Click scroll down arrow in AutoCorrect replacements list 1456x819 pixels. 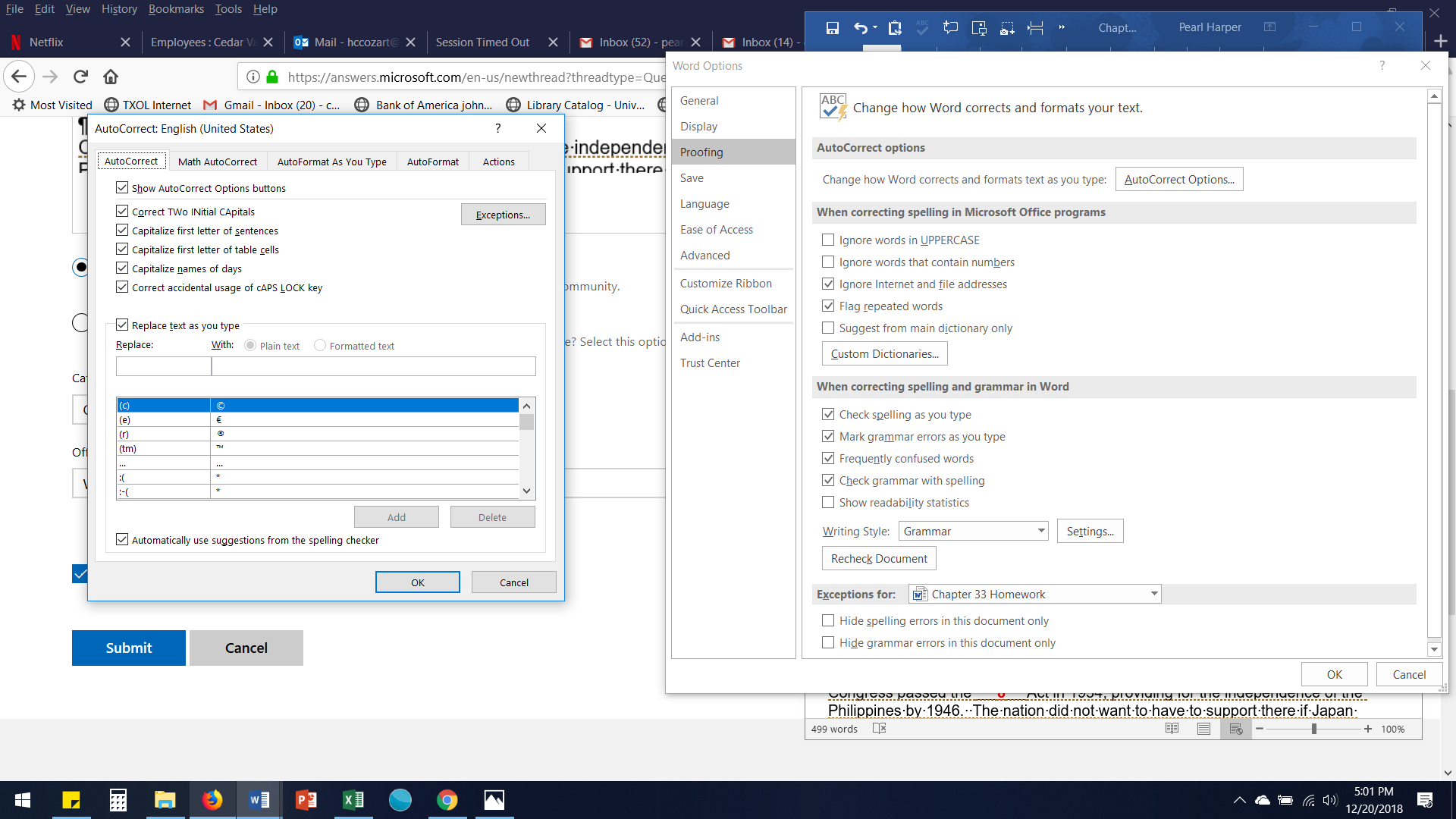pos(527,491)
